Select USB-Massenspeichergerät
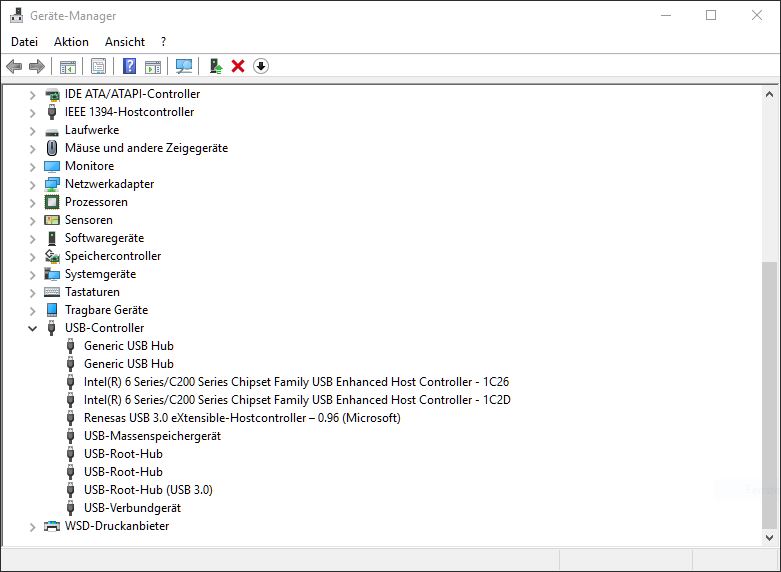The image size is (781, 572). [152, 436]
